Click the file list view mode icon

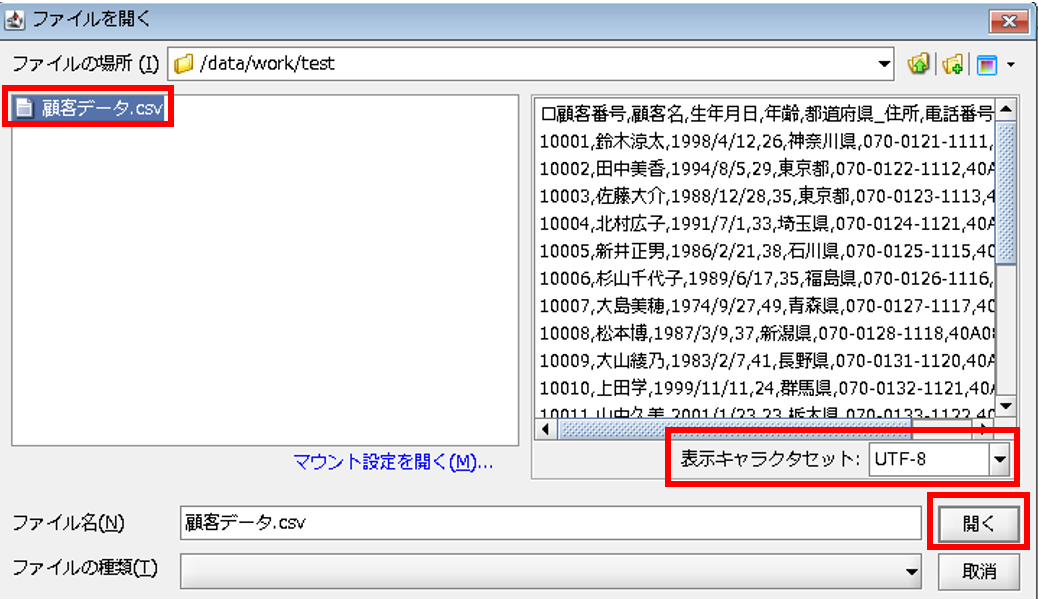click(987, 64)
